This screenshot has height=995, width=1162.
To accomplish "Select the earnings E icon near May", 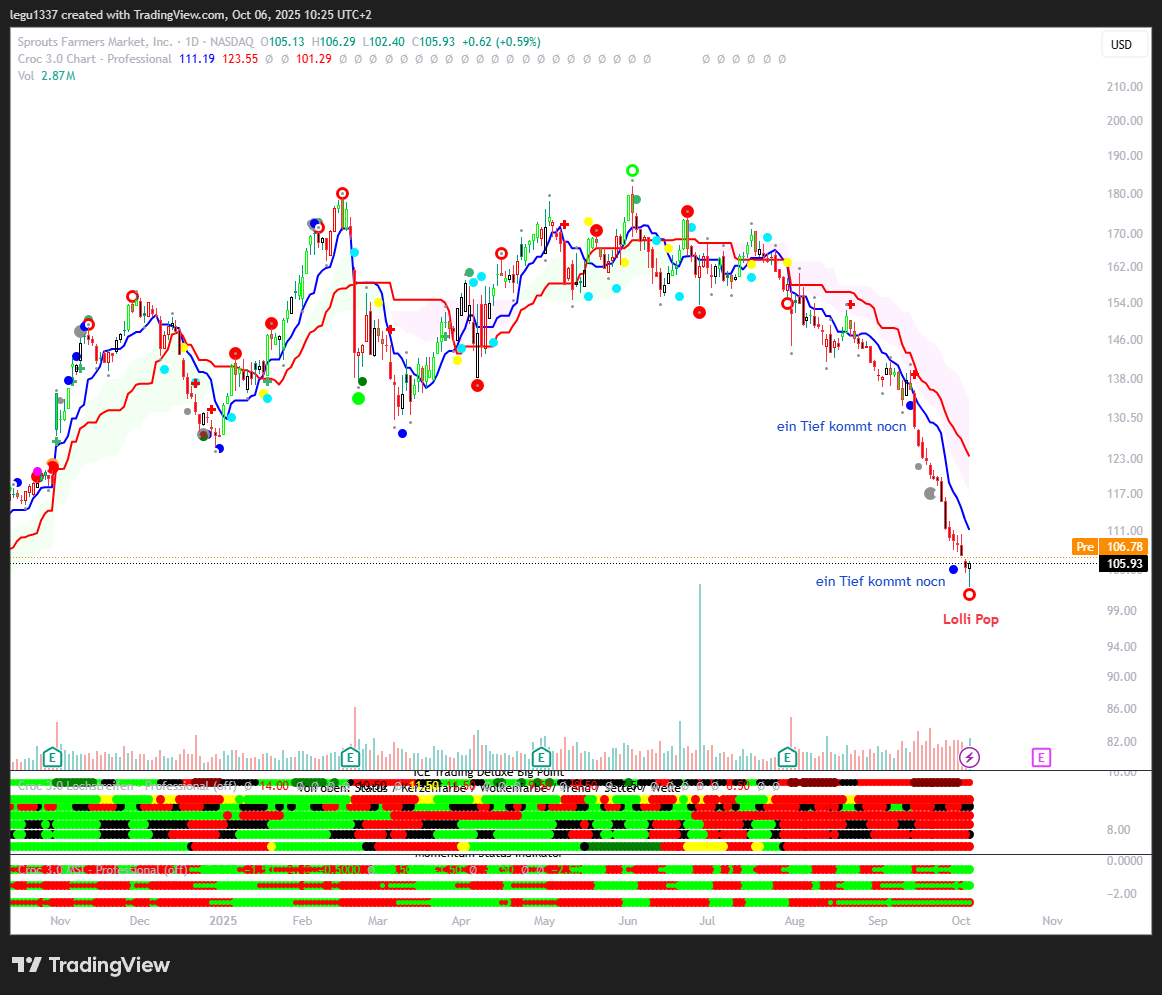I will click(x=541, y=756).
